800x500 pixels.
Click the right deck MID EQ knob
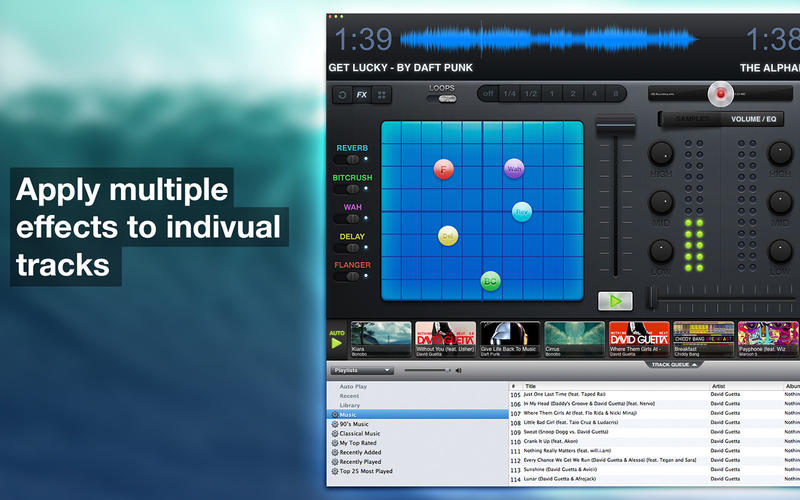coord(780,202)
